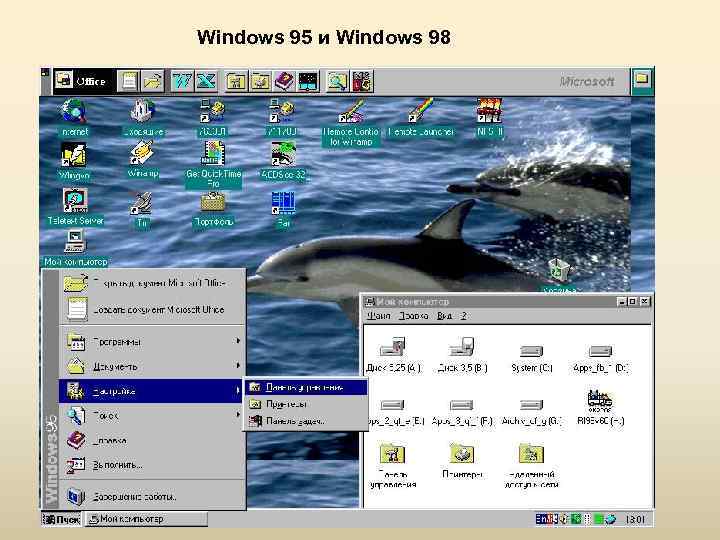The image size is (720, 540).
Task: Select the Telenet Server desktop icon
Action: point(75,207)
